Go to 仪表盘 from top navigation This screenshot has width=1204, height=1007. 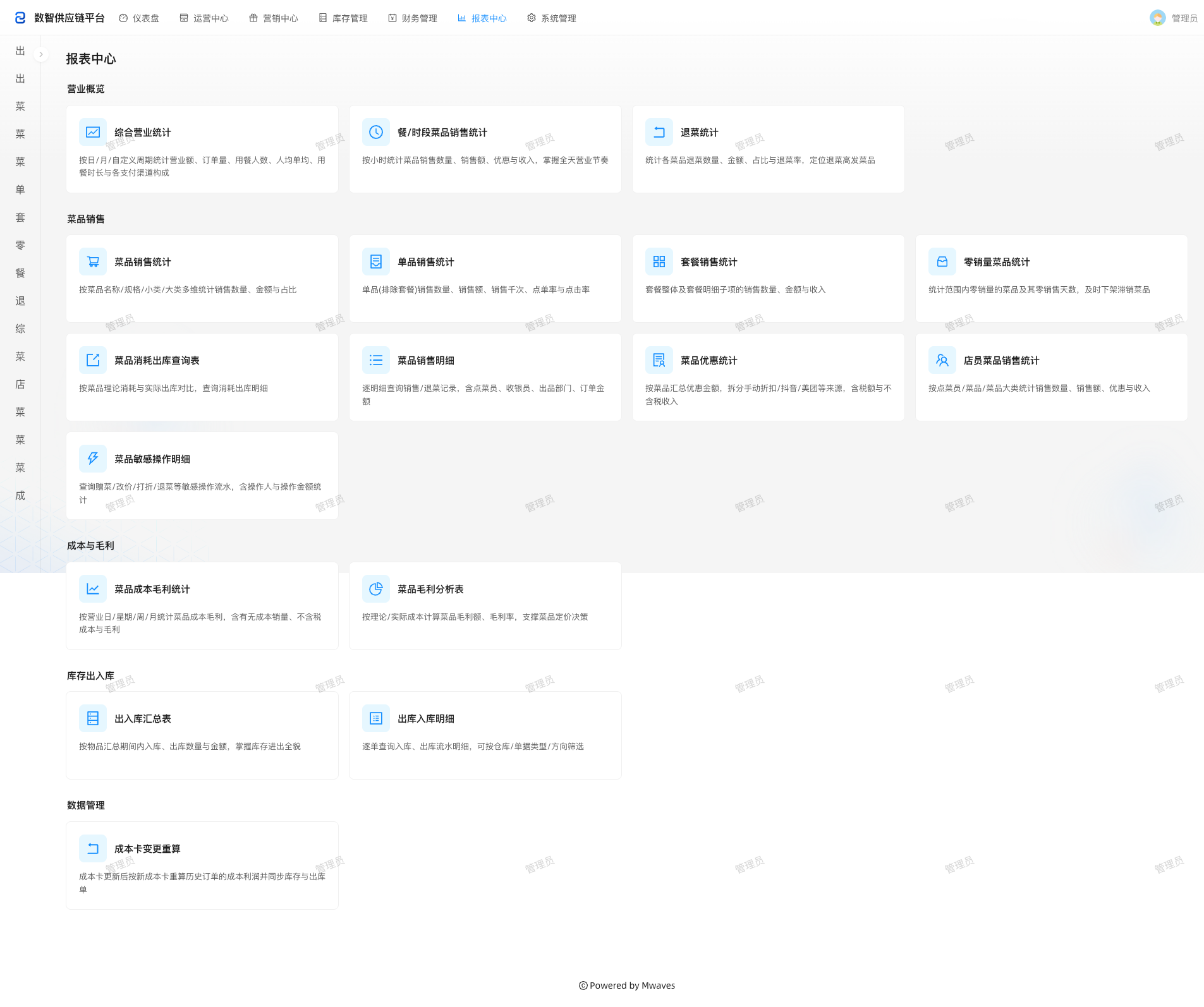pyautogui.click(x=139, y=18)
